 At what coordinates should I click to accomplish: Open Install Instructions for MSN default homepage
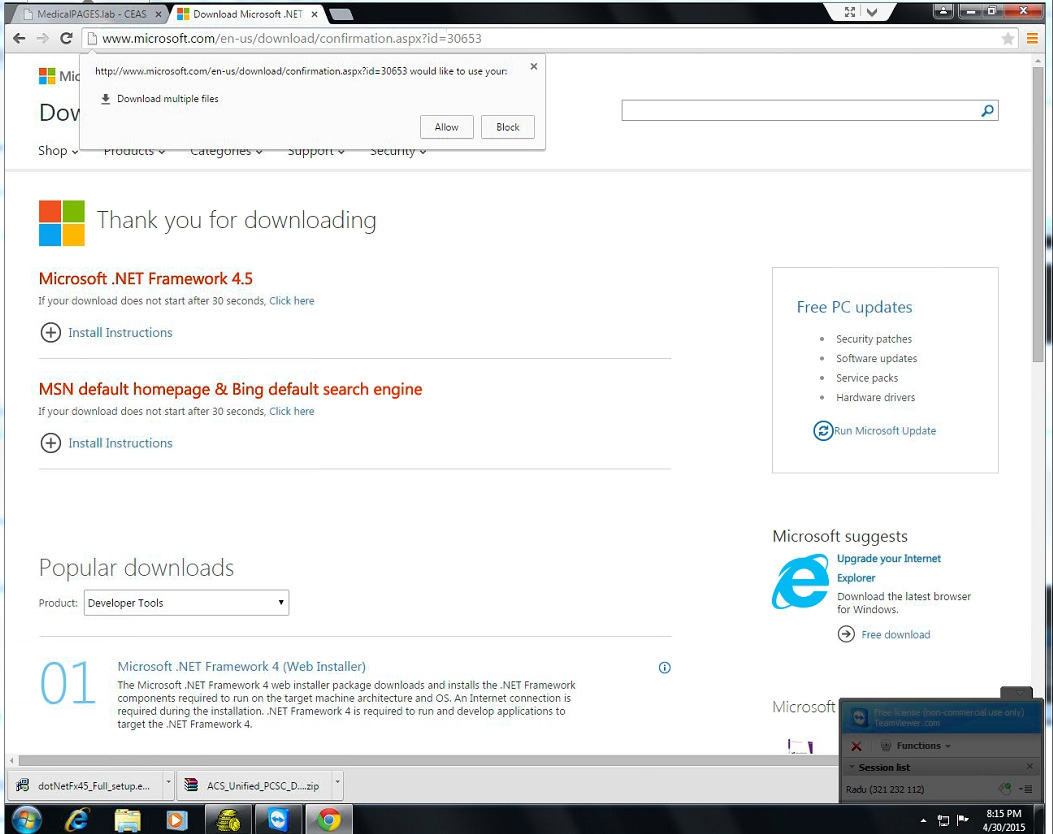(x=120, y=443)
